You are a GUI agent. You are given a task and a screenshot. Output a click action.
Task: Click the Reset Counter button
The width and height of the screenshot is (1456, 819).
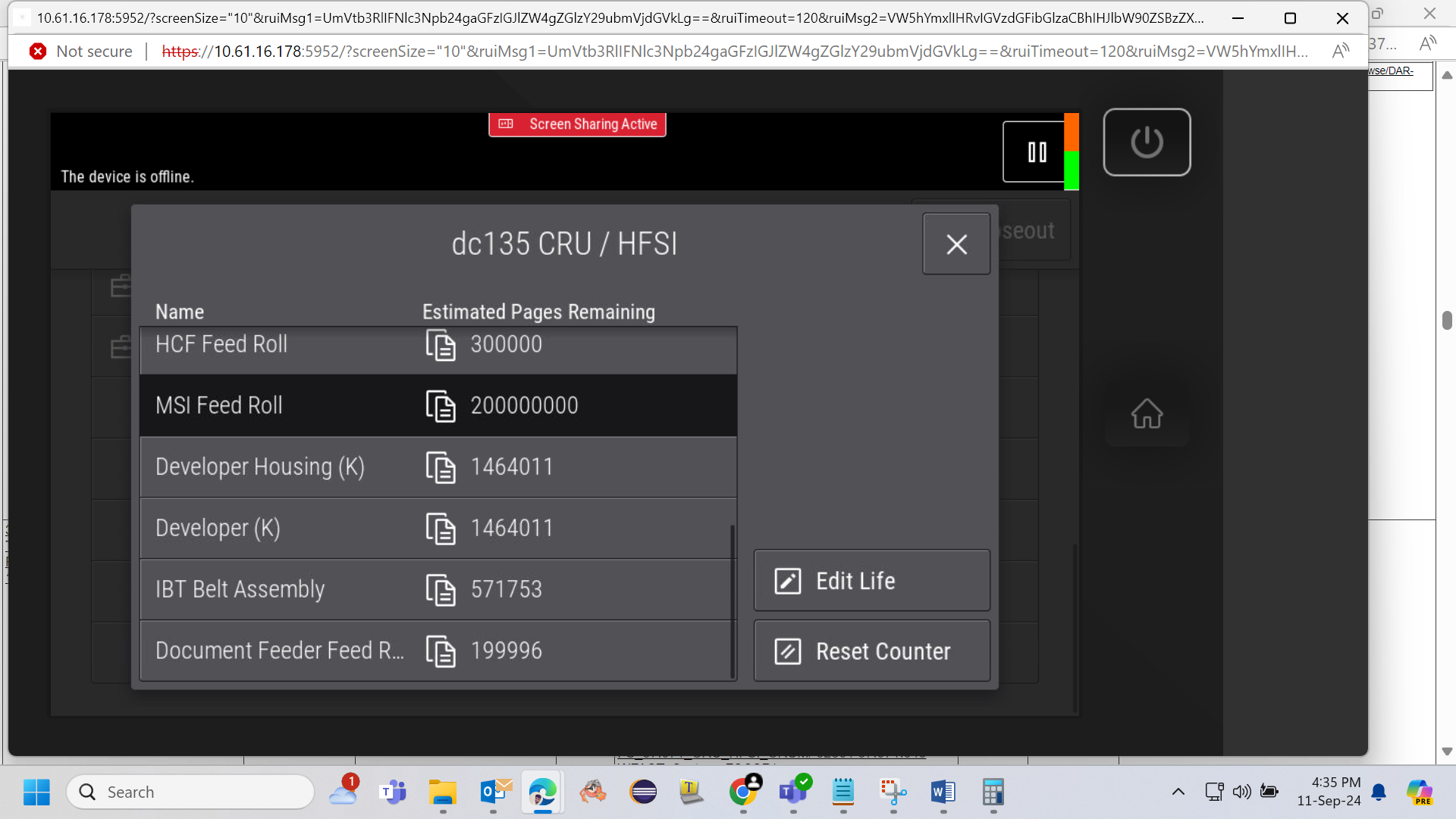[x=872, y=651]
